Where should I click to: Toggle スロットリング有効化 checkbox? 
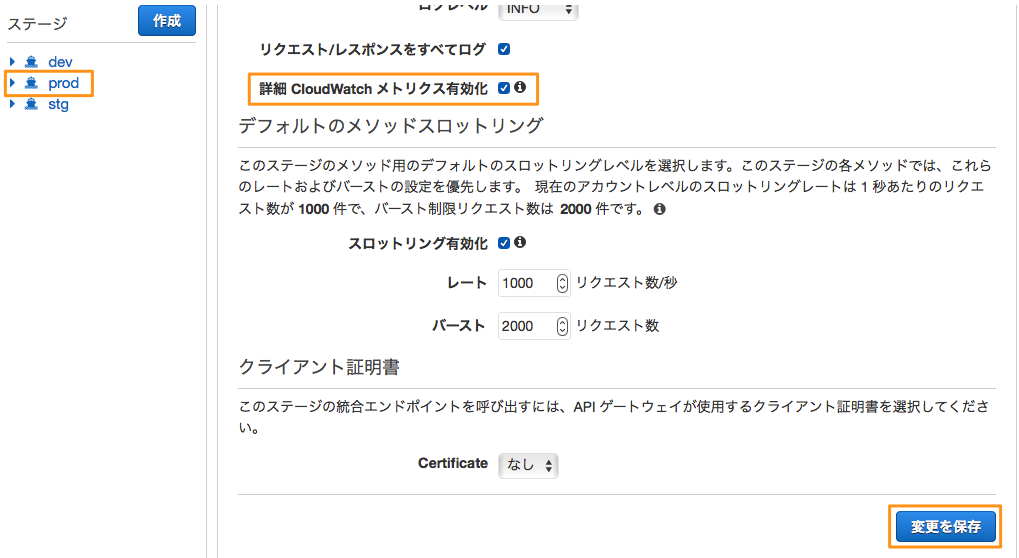coord(504,243)
